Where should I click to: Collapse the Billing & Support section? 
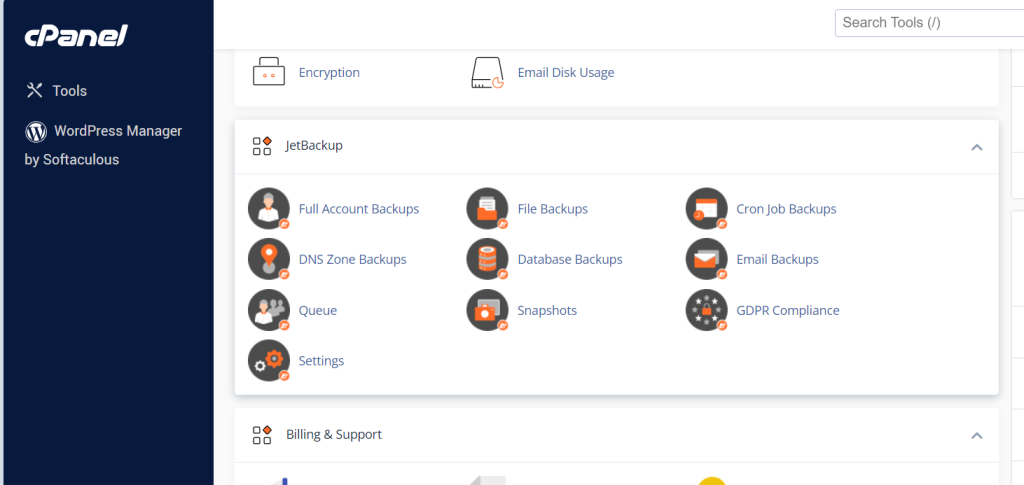(977, 435)
